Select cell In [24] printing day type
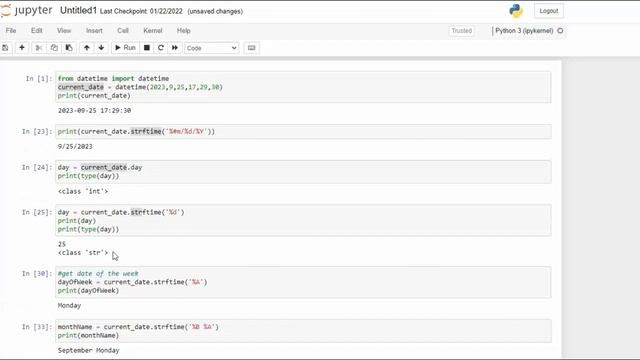 click(303, 172)
